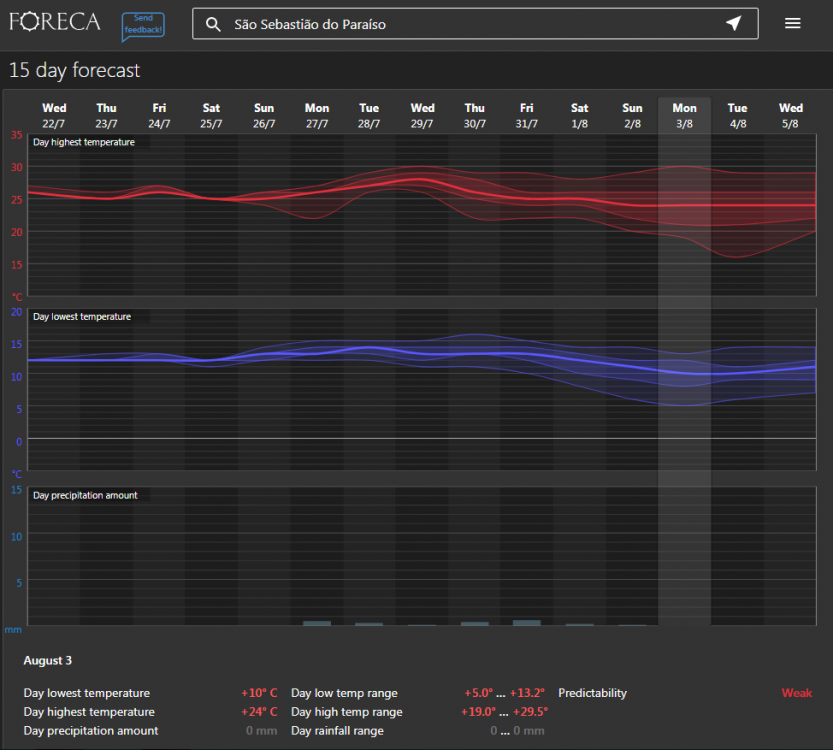Select Sat 25/7 day column

tap(211, 115)
